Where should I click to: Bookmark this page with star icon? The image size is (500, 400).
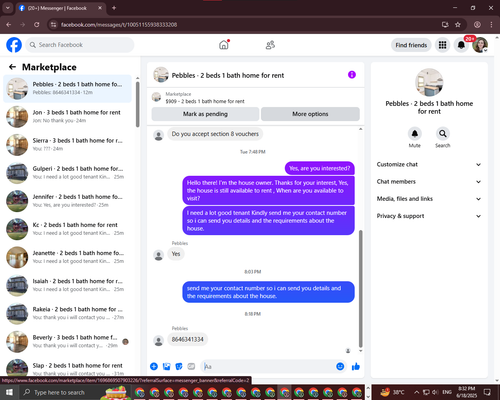(458, 25)
